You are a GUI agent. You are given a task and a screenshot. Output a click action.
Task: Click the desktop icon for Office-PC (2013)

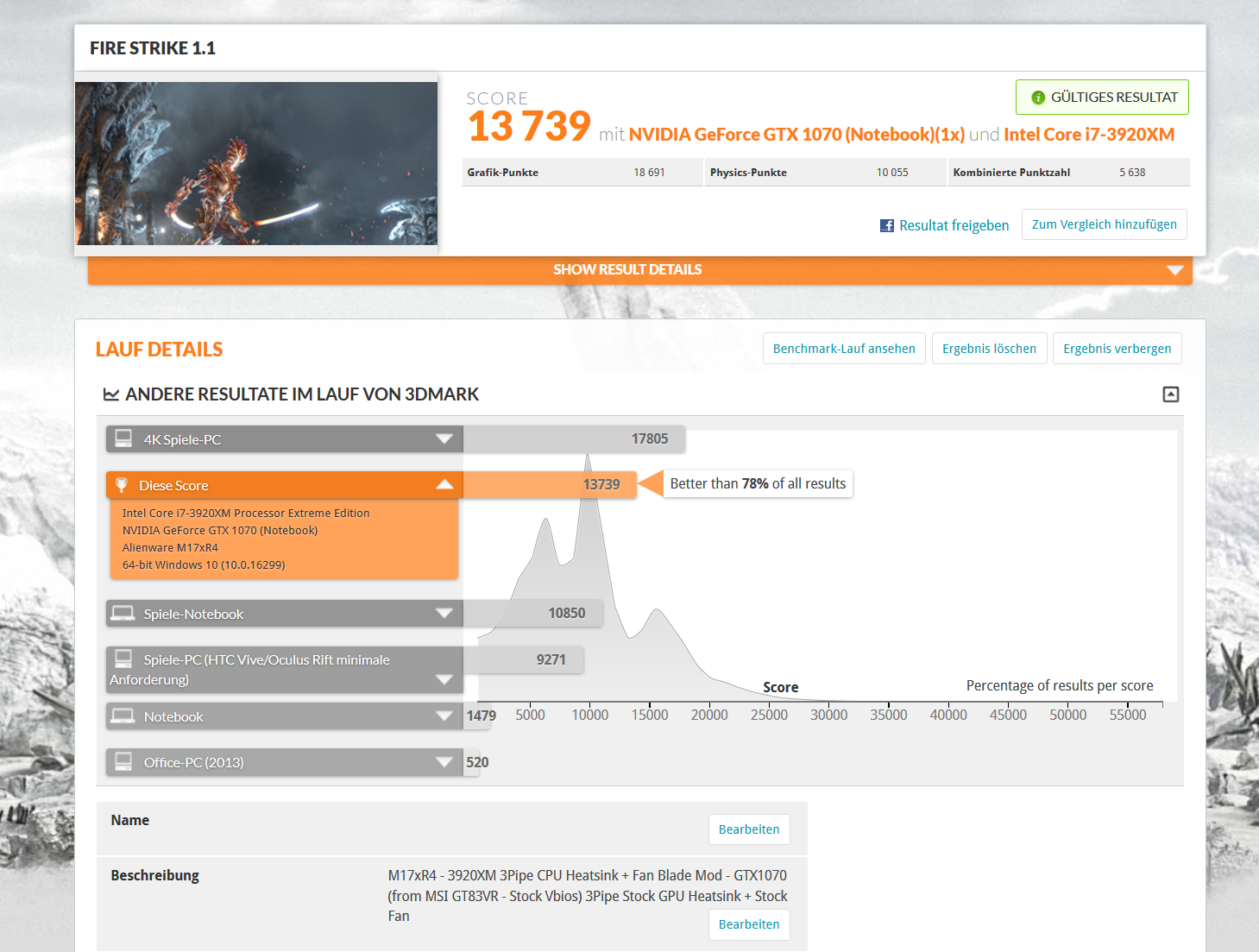(x=123, y=761)
